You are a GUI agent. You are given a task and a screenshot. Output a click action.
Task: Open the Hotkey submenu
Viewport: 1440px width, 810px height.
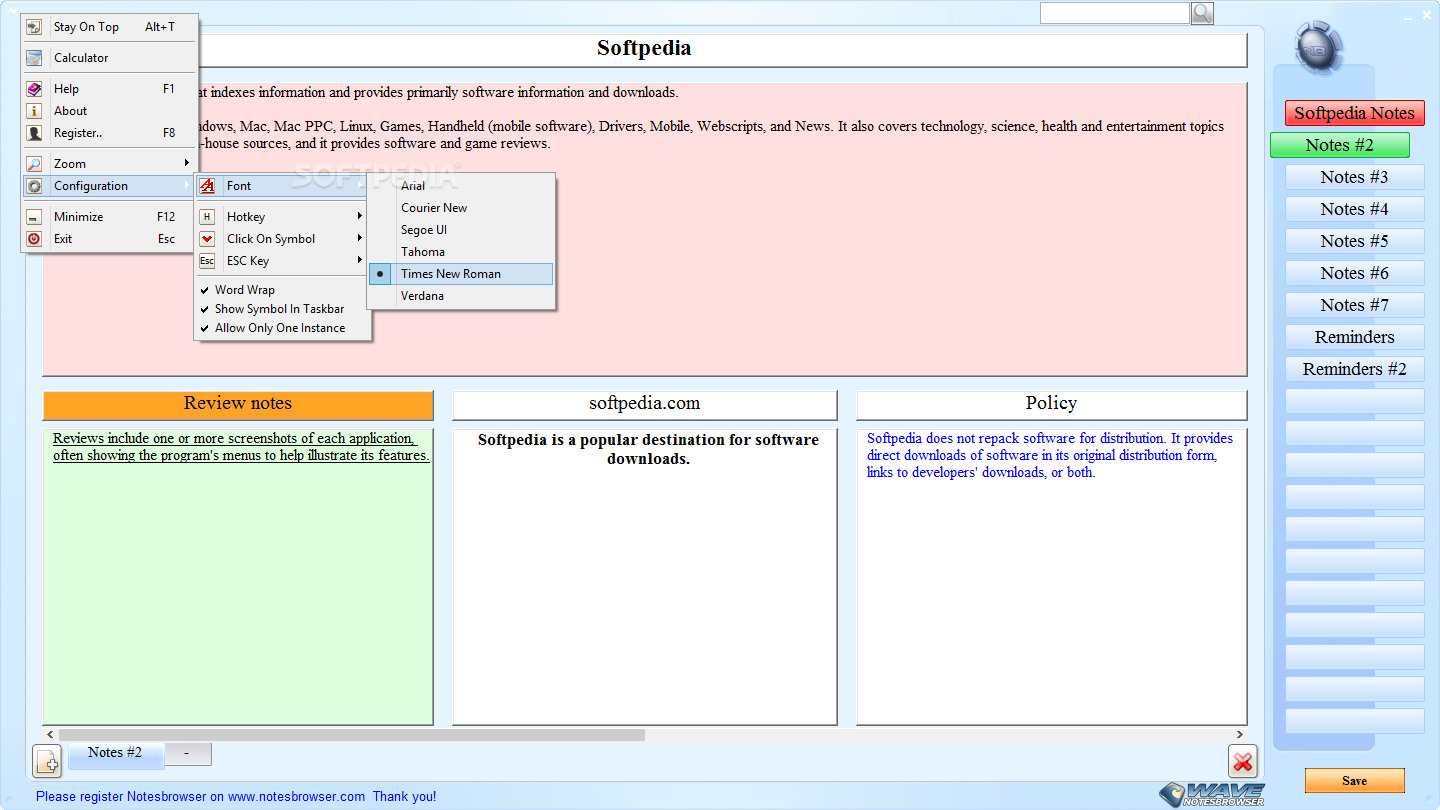[x=283, y=217]
